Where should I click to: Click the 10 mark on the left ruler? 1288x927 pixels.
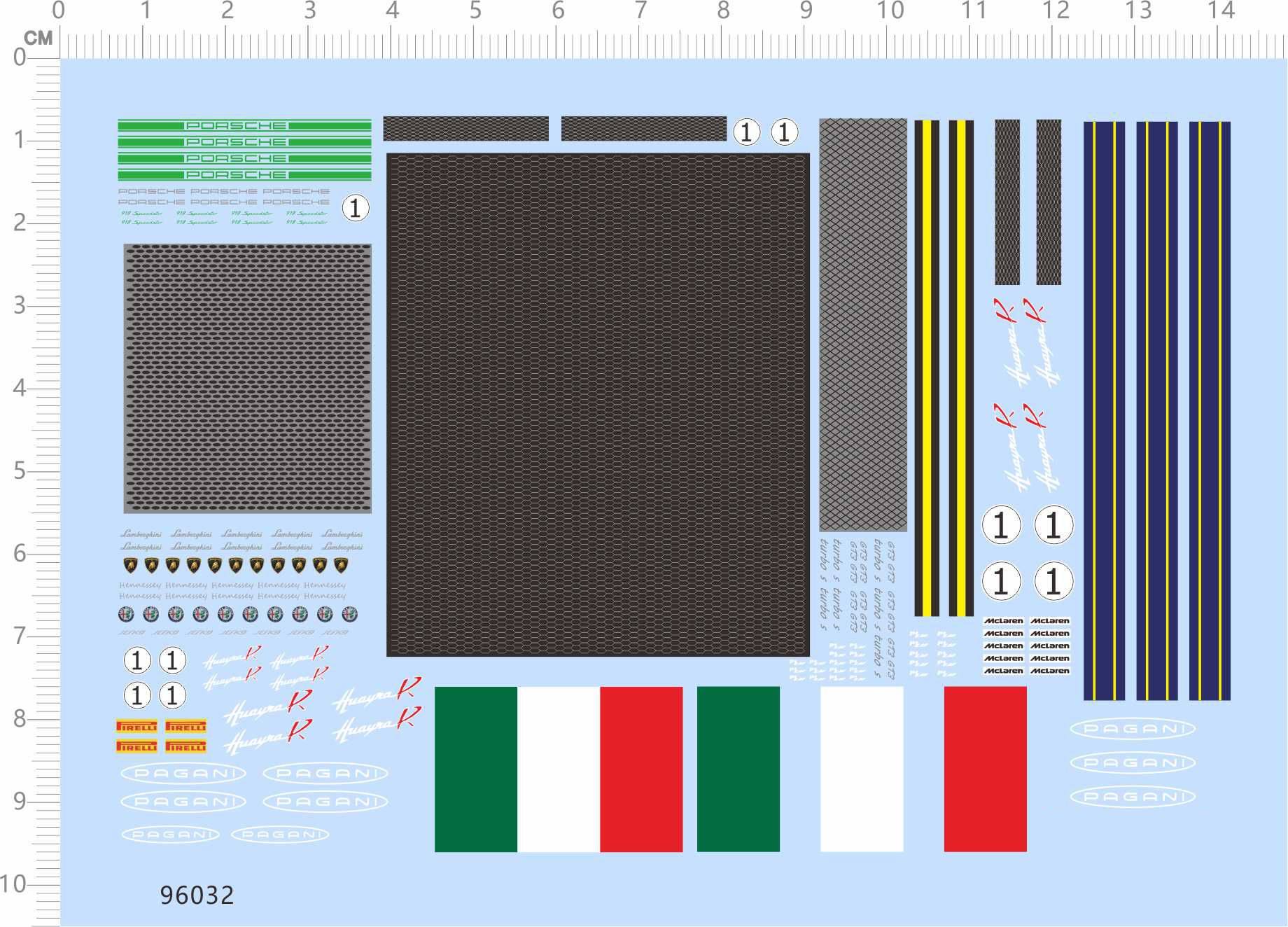click(x=13, y=884)
